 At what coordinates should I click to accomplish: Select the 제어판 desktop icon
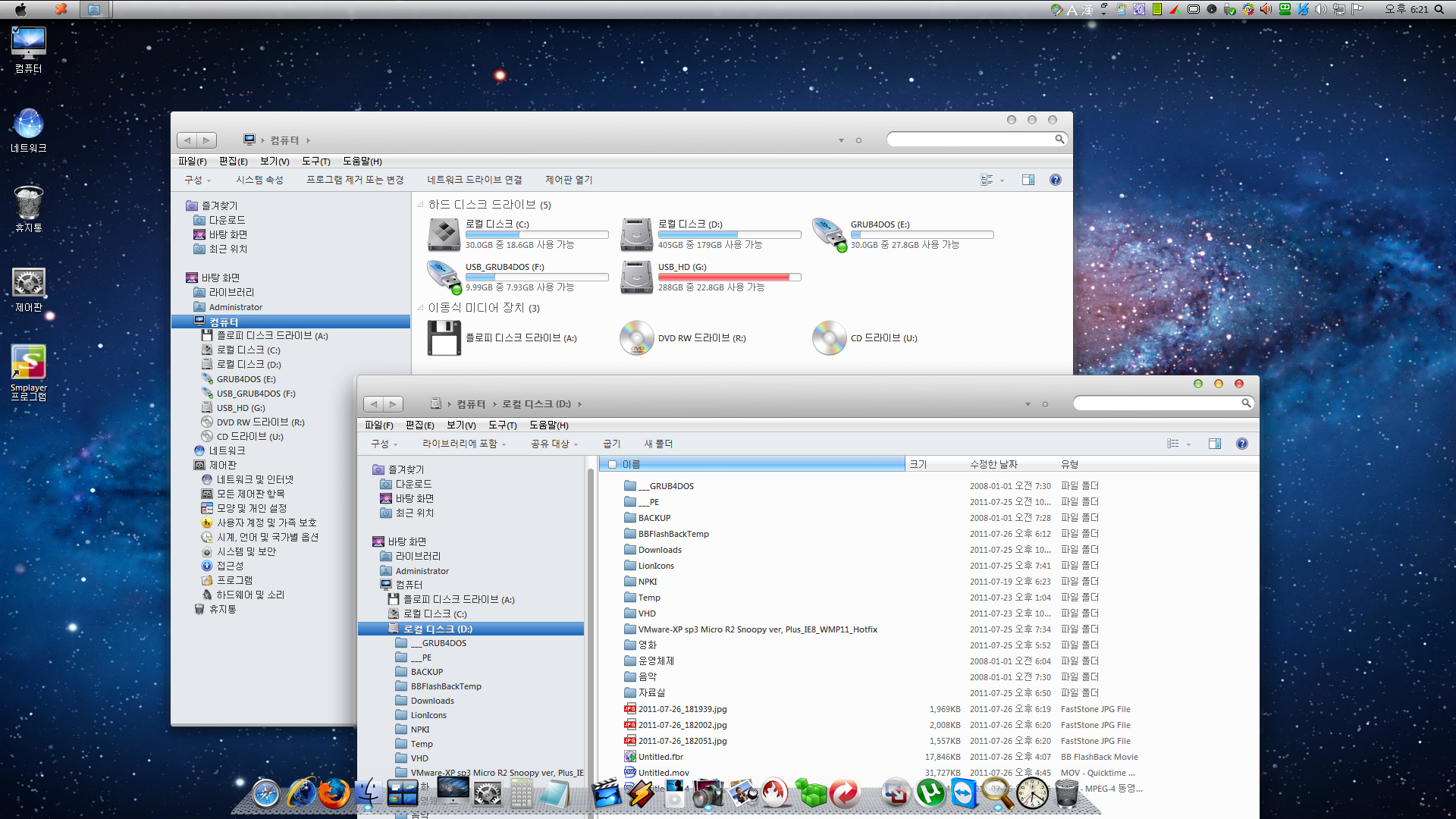coord(28,290)
